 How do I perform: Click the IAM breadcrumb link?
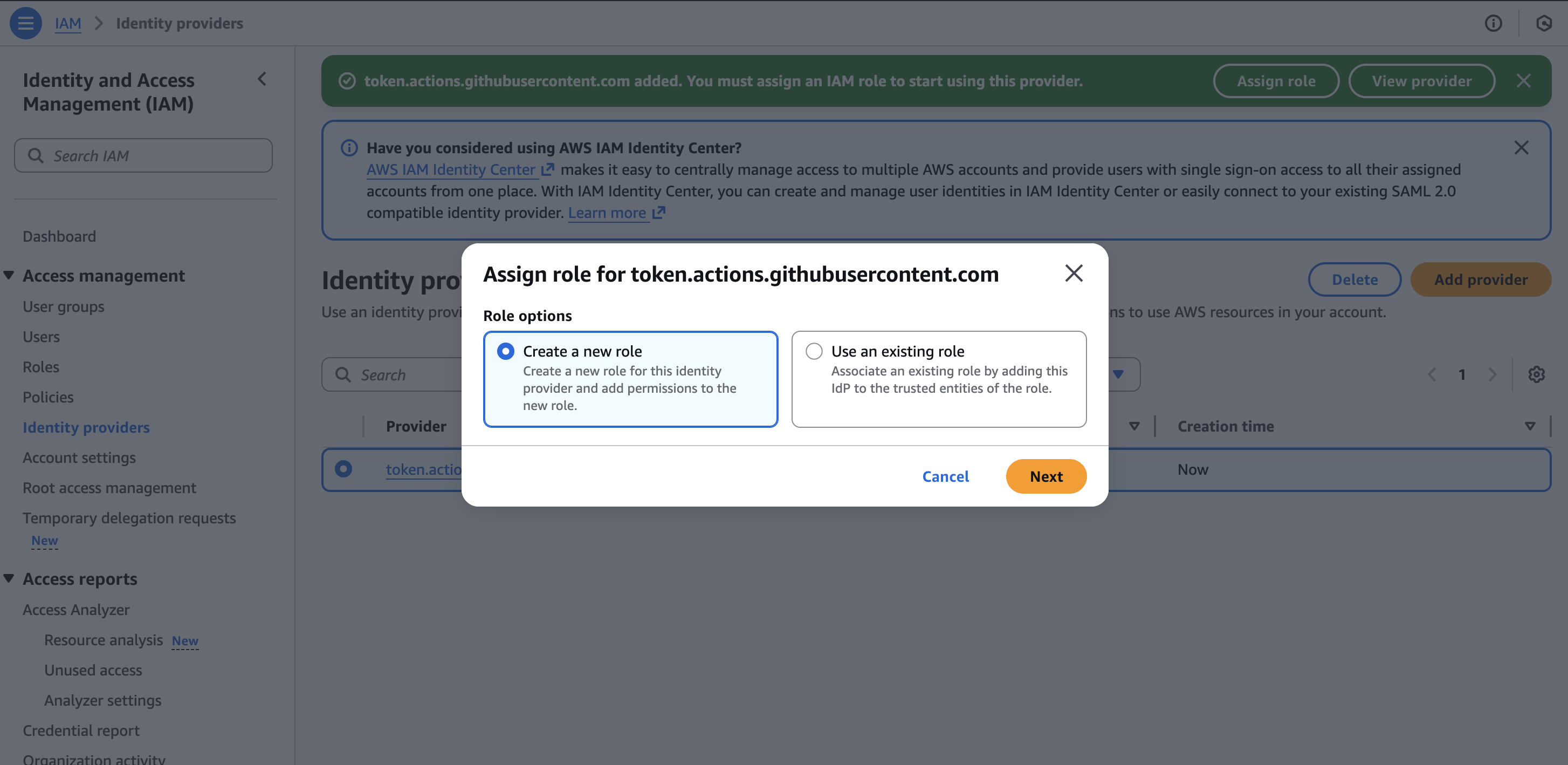click(x=67, y=23)
